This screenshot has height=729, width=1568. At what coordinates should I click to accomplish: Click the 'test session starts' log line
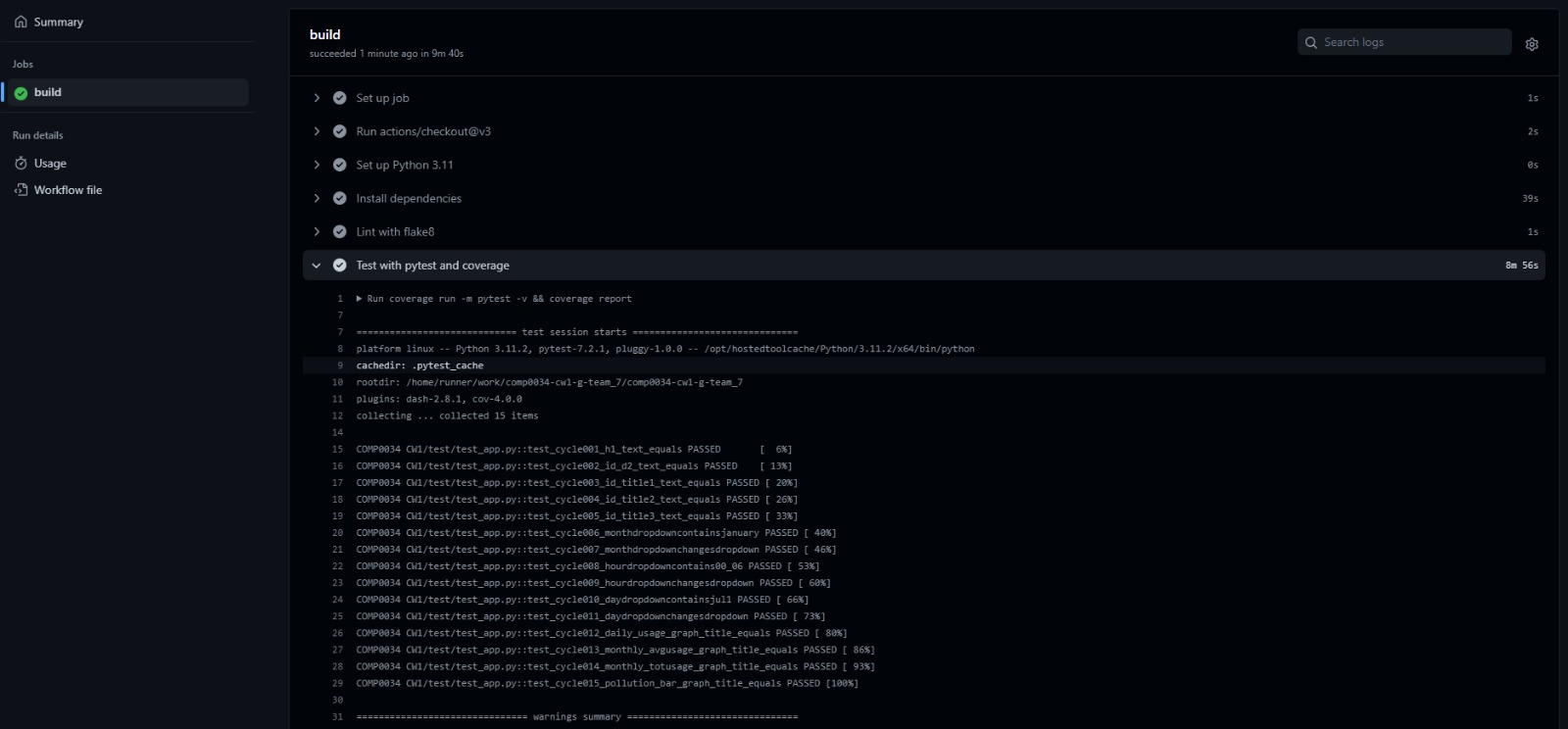pyautogui.click(x=577, y=332)
